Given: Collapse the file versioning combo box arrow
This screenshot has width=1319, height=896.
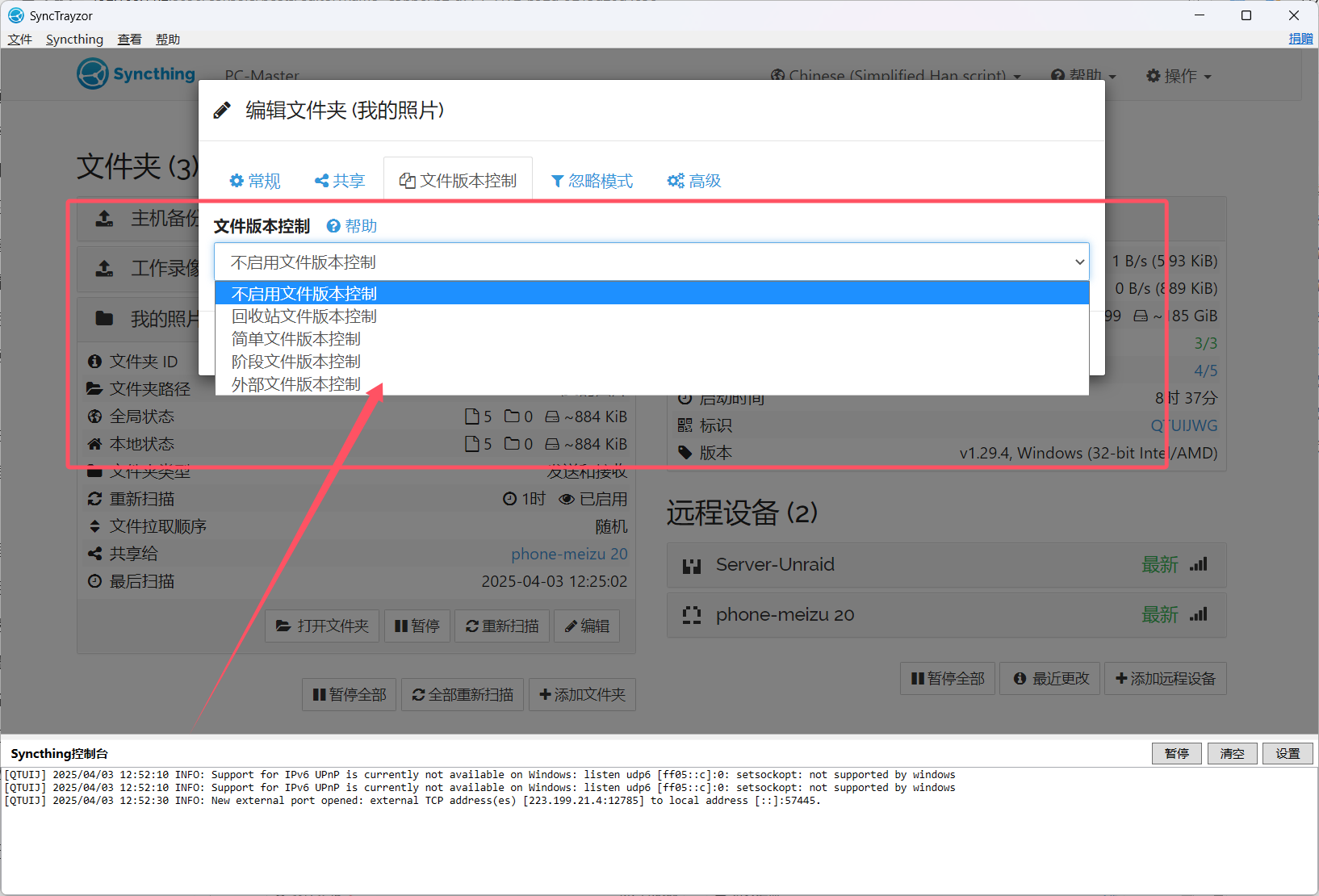Looking at the screenshot, I should [1079, 262].
